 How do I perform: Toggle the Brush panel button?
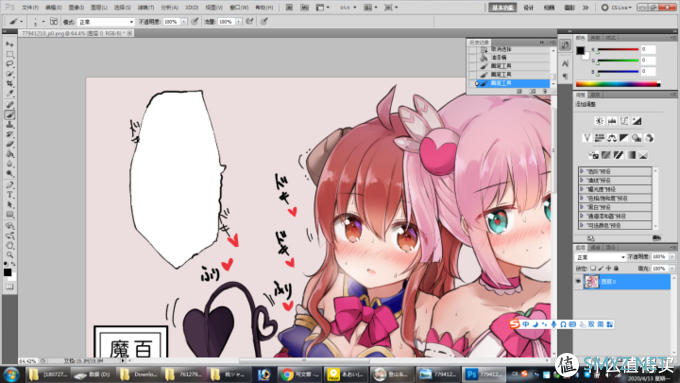(54, 21)
